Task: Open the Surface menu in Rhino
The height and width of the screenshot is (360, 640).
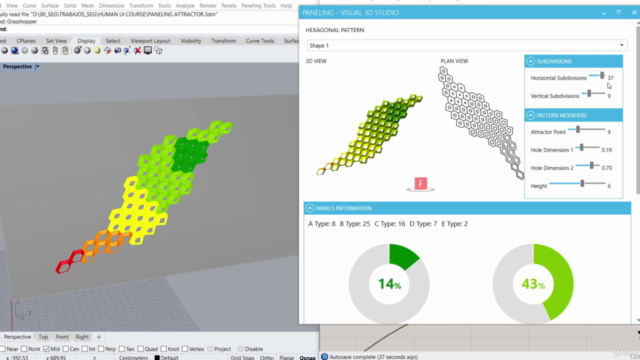Action: (50, 6)
